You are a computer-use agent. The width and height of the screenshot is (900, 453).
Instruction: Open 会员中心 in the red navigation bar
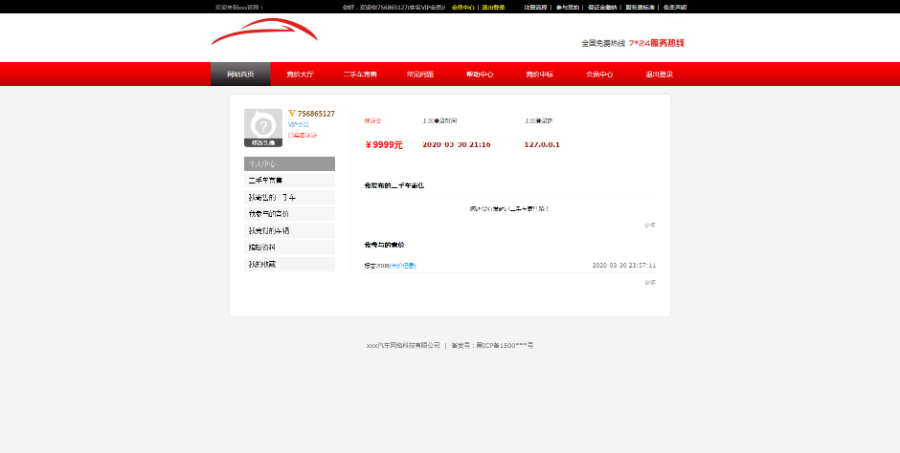(599, 74)
